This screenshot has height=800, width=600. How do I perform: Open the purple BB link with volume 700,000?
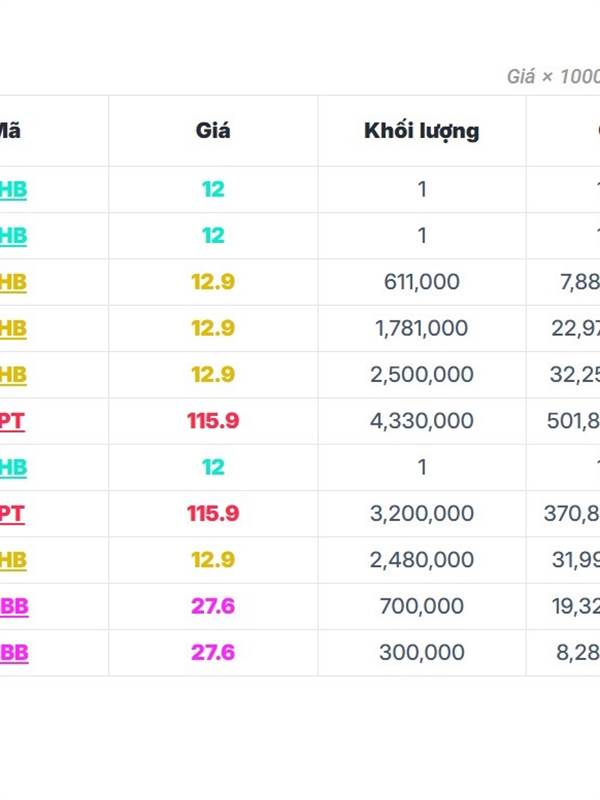coord(14,607)
